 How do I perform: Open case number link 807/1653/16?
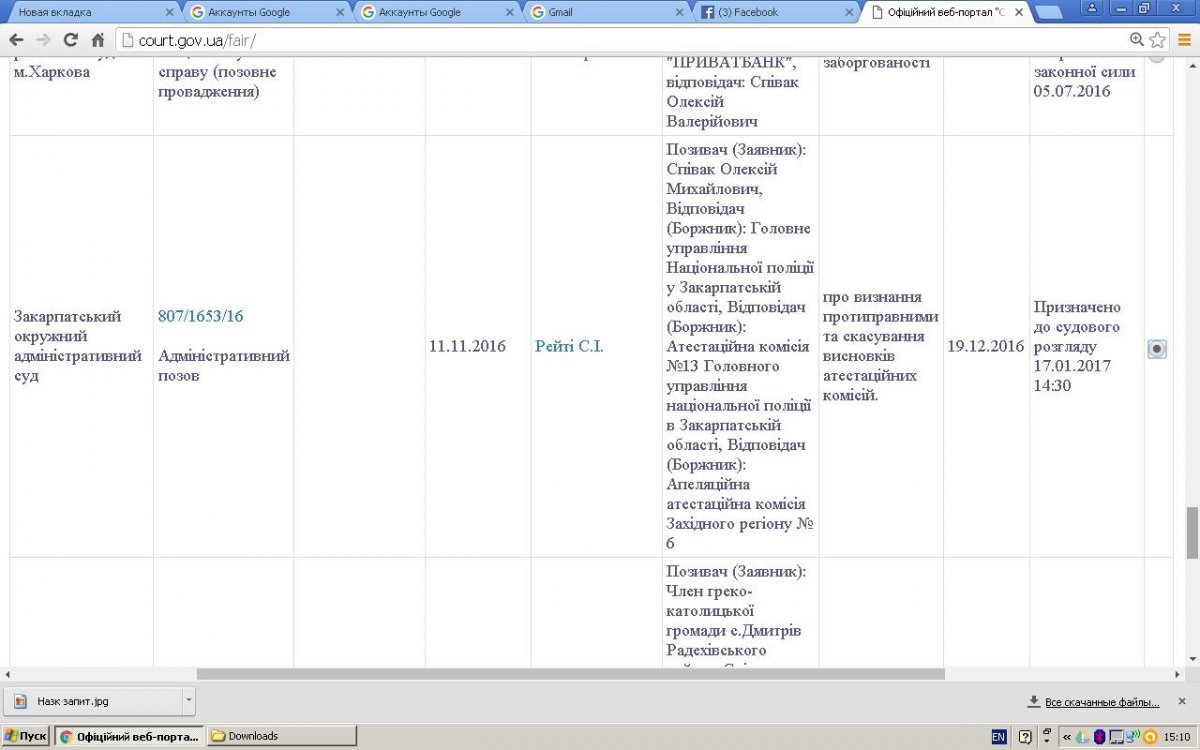[200, 316]
